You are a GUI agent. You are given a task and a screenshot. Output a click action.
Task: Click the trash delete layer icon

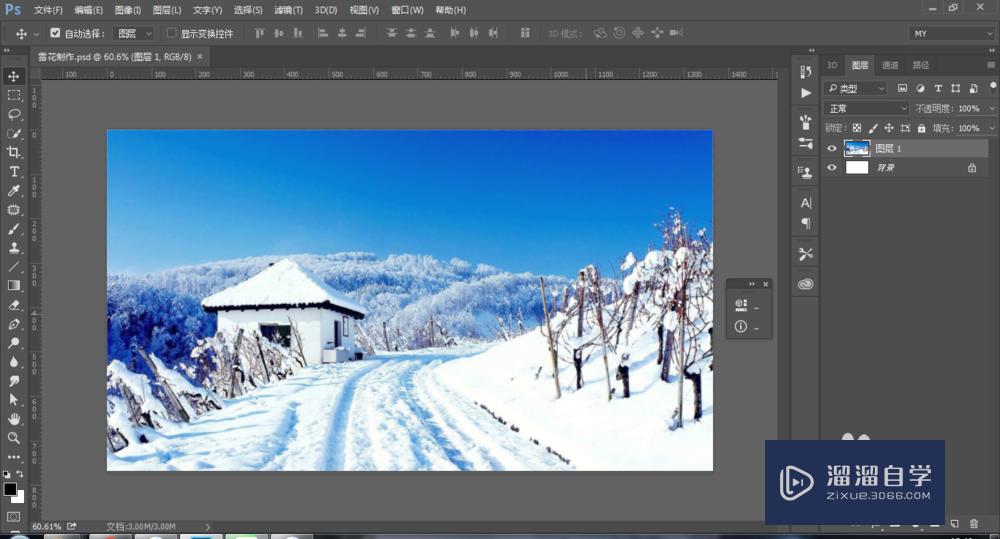pos(973,524)
